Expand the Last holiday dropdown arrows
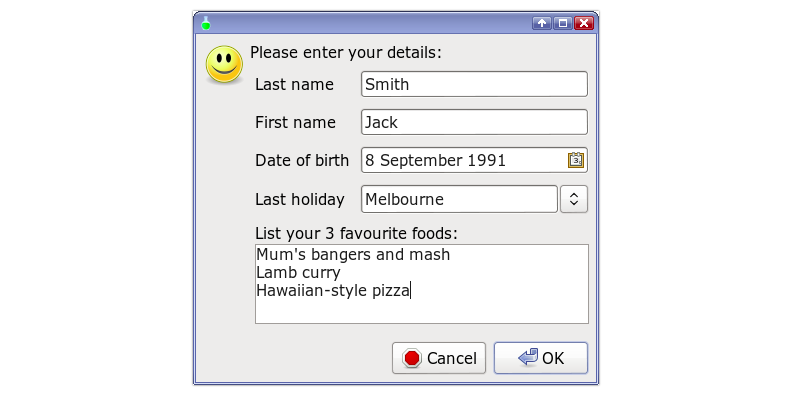This screenshot has height=397, width=793. [x=574, y=199]
